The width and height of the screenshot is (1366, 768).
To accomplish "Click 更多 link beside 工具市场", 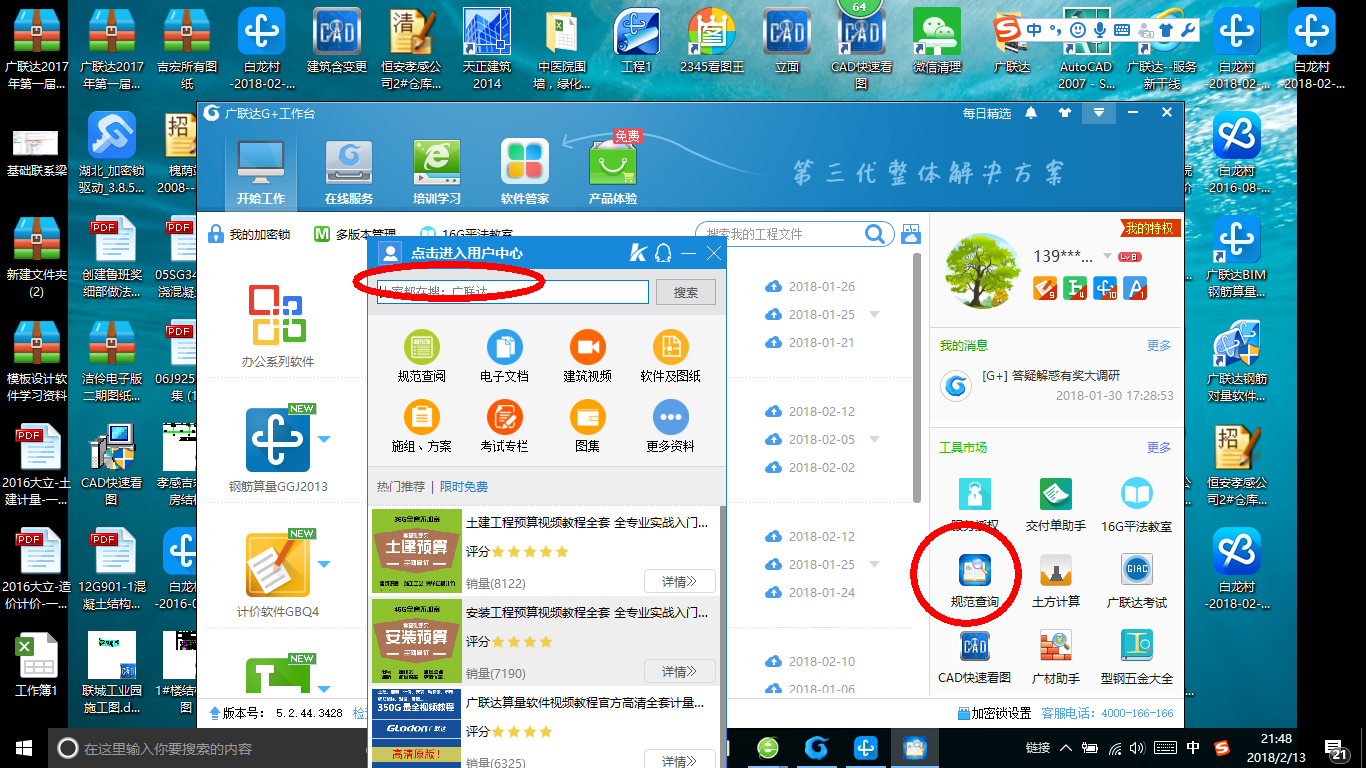I will pos(1159,447).
